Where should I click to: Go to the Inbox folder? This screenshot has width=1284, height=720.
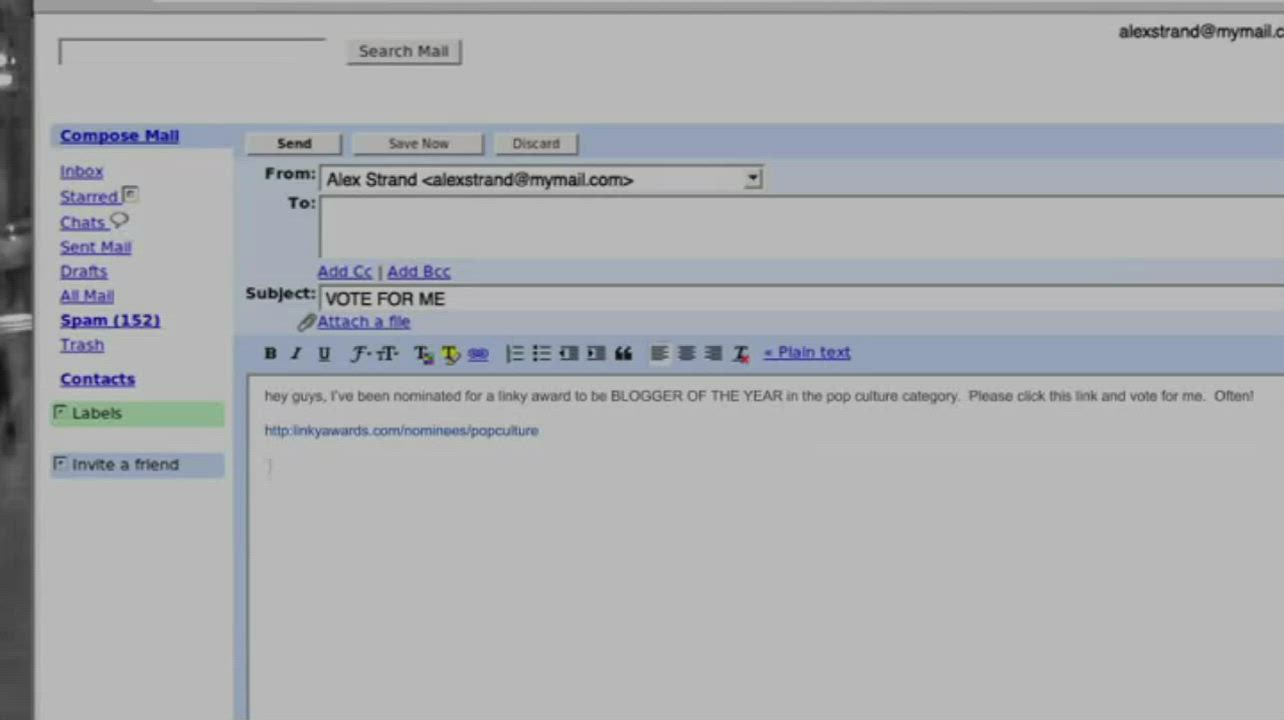81,171
